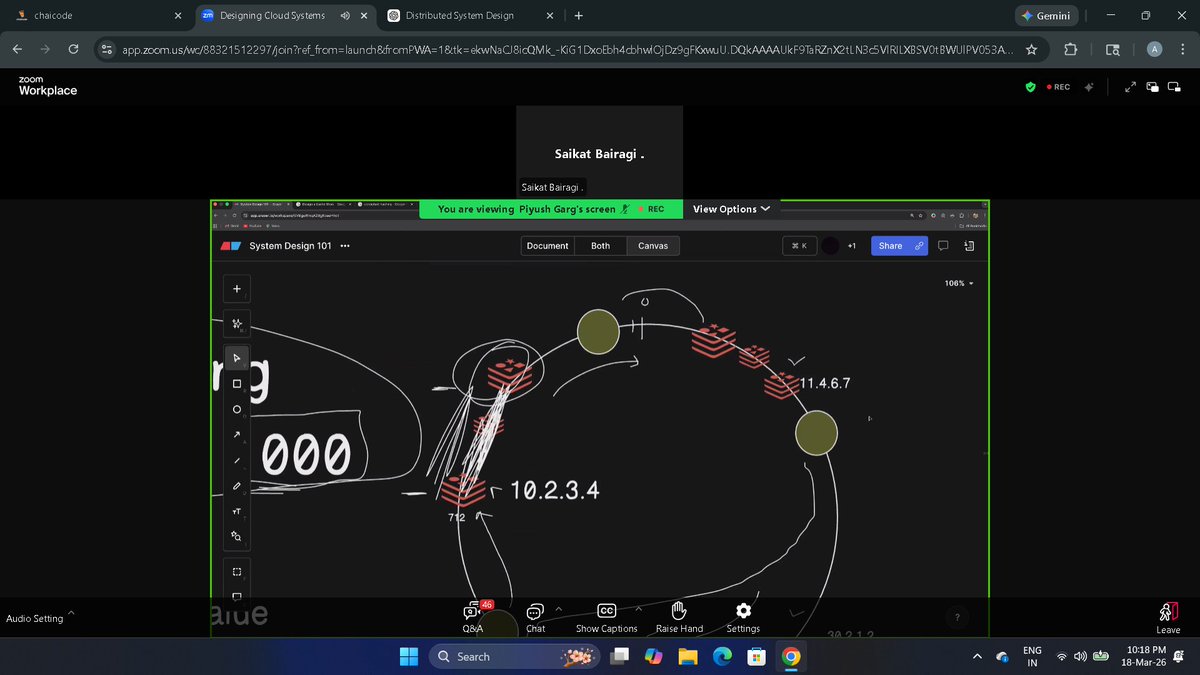Open the Zoom Chat panel
Image resolution: width=1200 pixels, height=675 pixels.
tap(535, 617)
